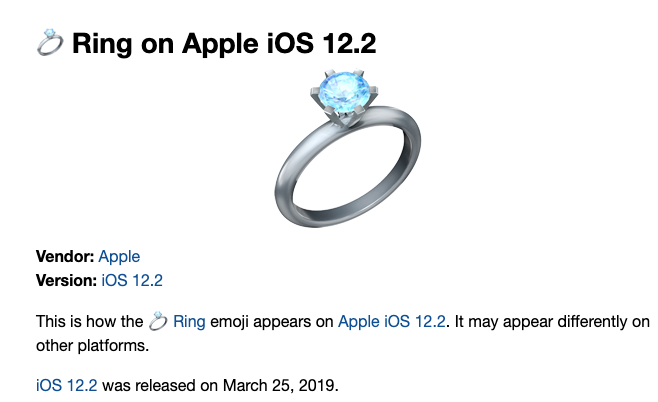Open the Apple iOS 12.2 paragraph link

pyautogui.click(x=393, y=322)
